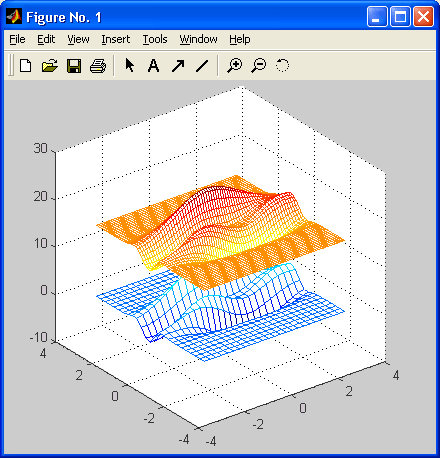This screenshot has width=440, height=458.
Task: Open the Window menu
Action: pyautogui.click(x=198, y=39)
